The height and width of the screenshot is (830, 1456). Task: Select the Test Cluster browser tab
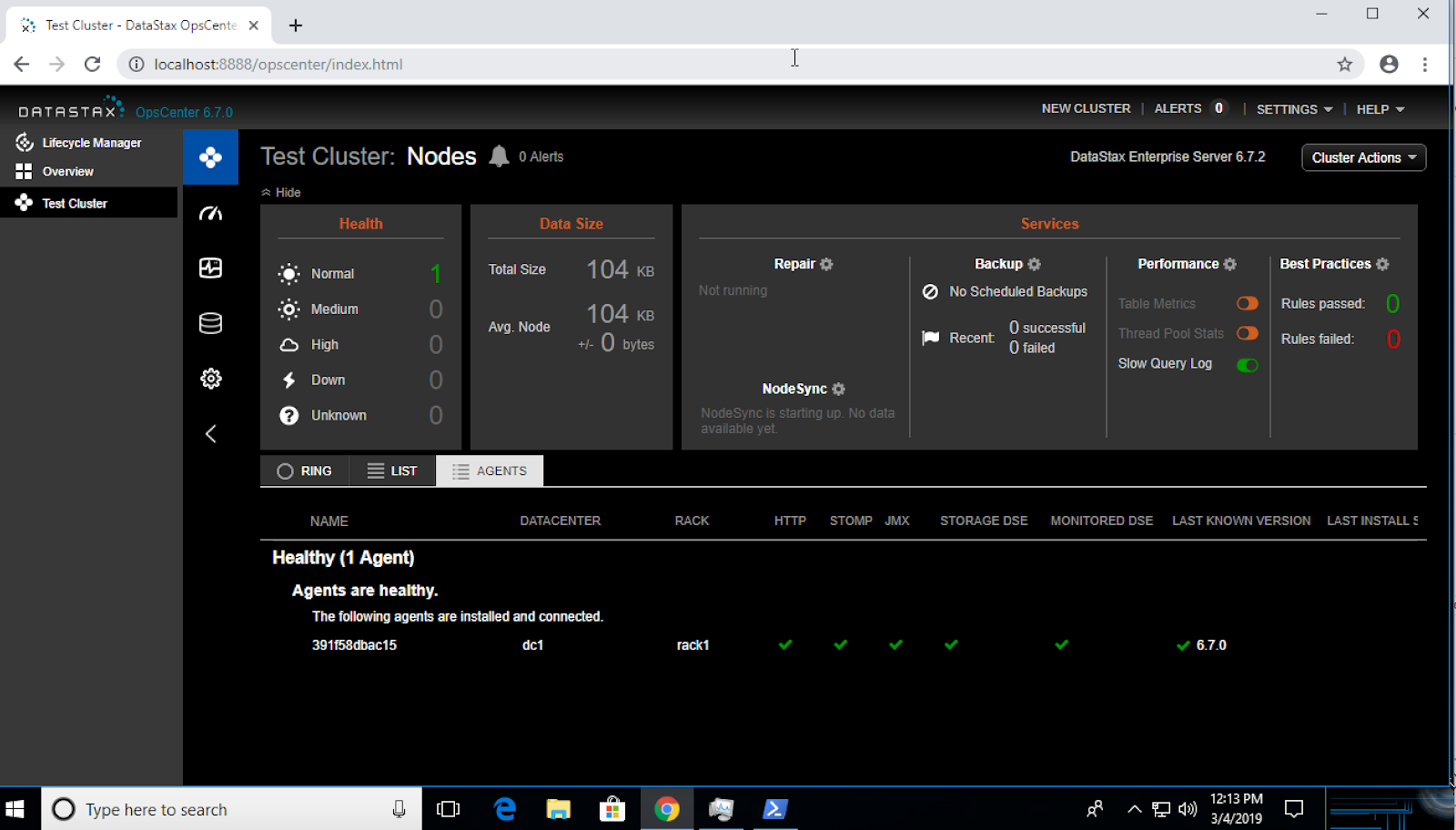pyautogui.click(x=138, y=25)
